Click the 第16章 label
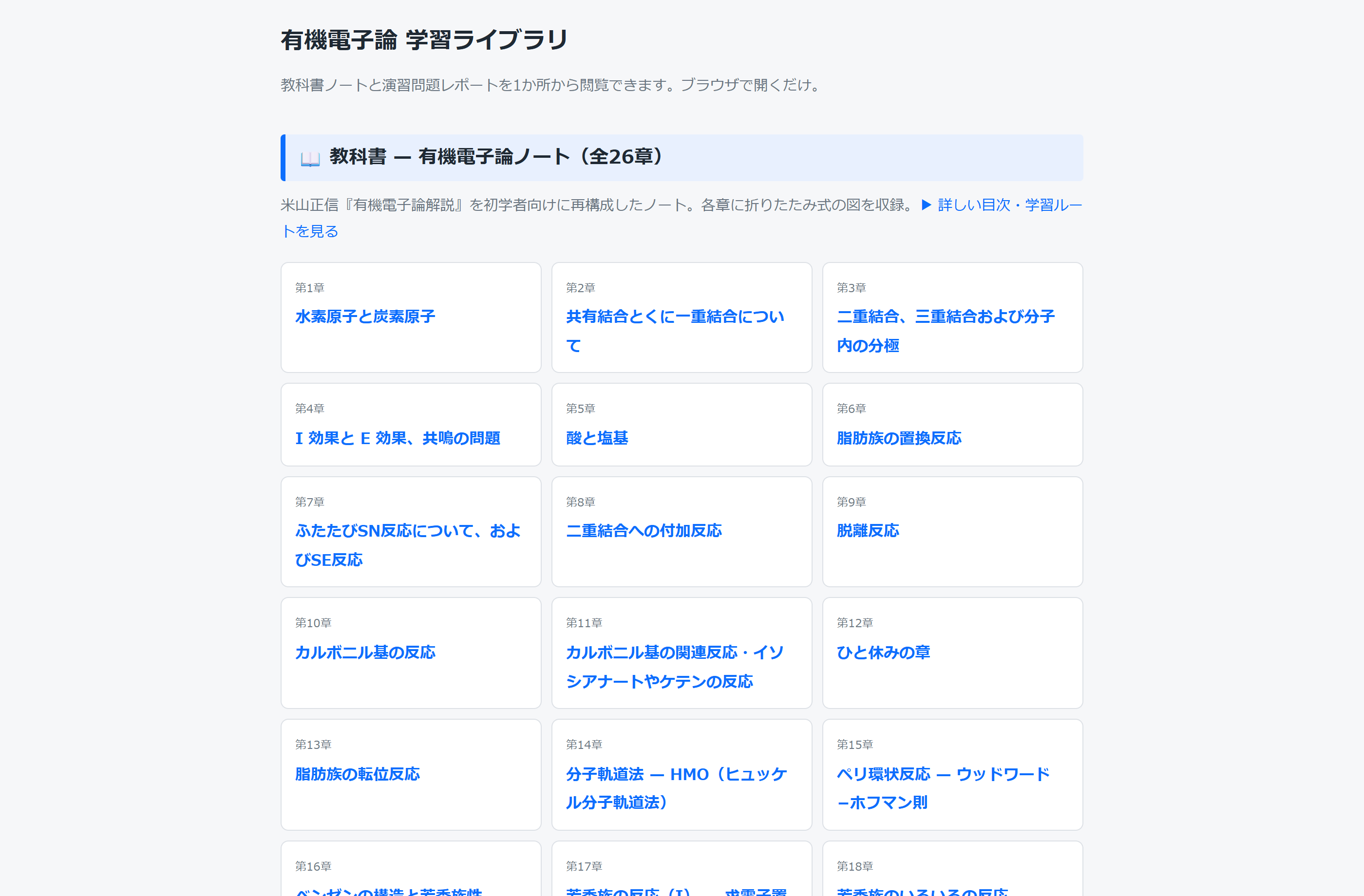 (x=314, y=867)
